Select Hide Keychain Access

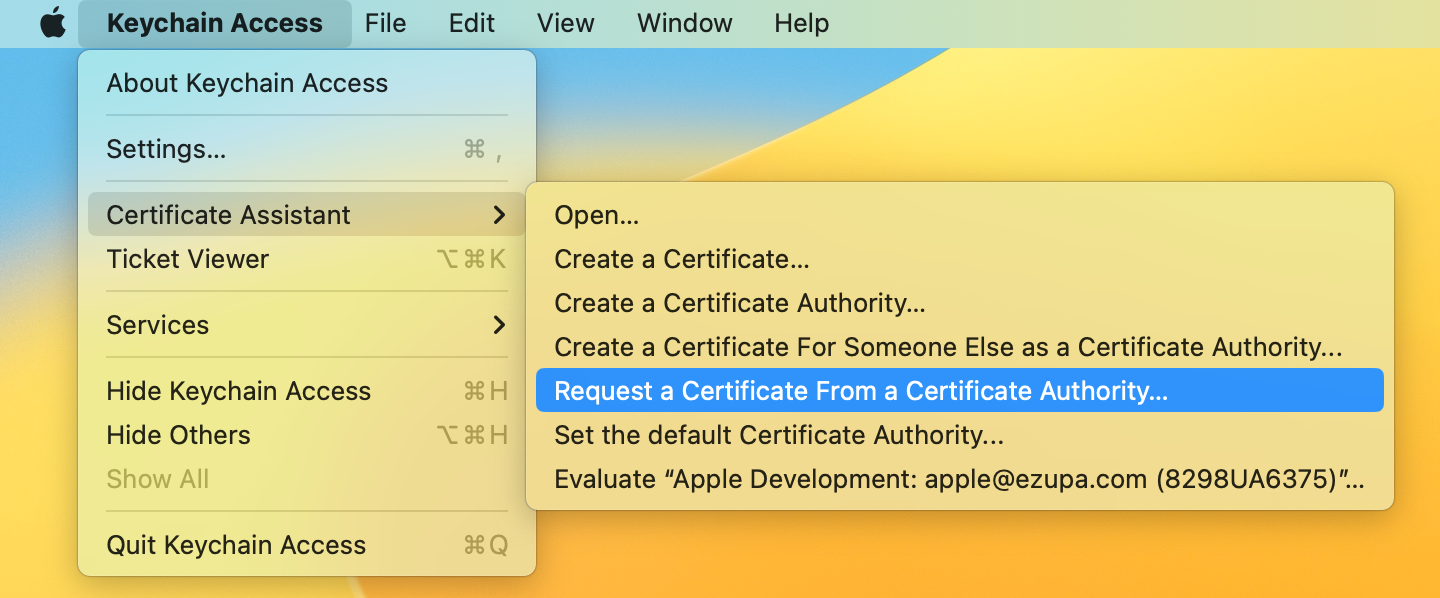tap(307, 391)
